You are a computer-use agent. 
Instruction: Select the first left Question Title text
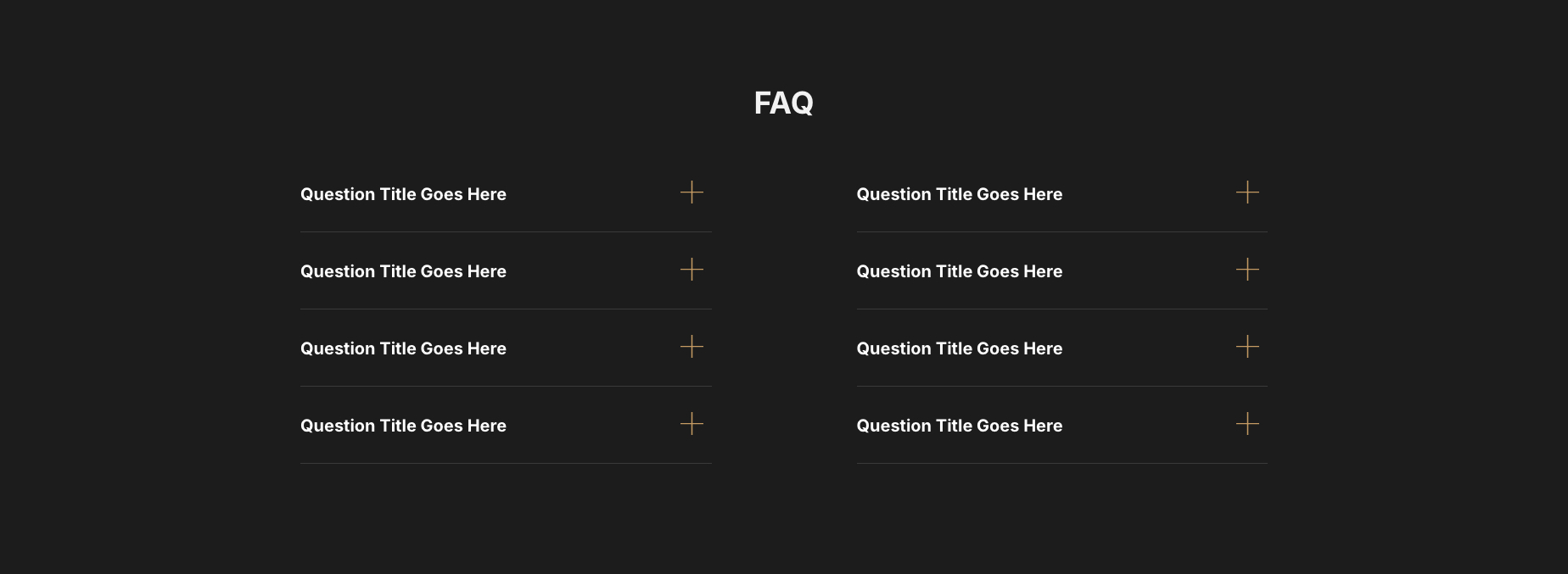[404, 194]
